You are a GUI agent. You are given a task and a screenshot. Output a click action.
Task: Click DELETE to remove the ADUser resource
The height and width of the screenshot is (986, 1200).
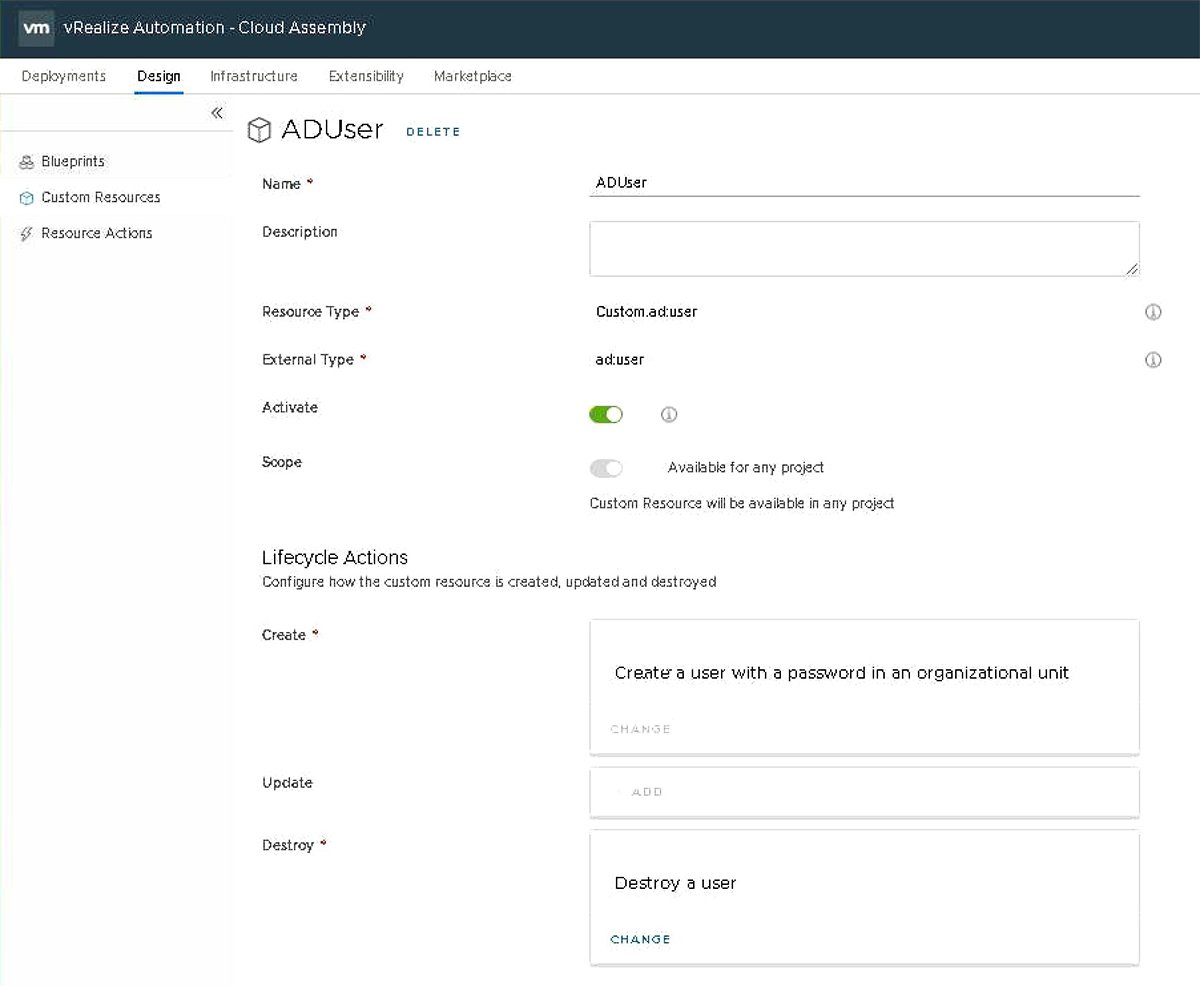(x=433, y=131)
